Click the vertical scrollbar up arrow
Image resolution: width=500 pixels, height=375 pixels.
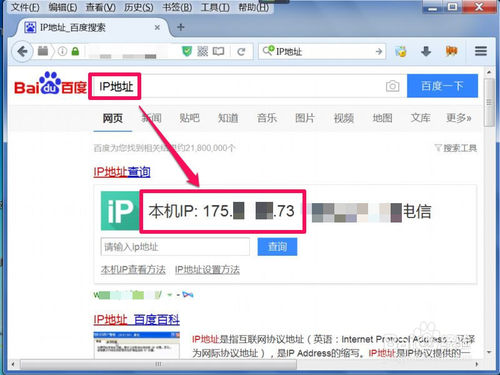[489, 72]
